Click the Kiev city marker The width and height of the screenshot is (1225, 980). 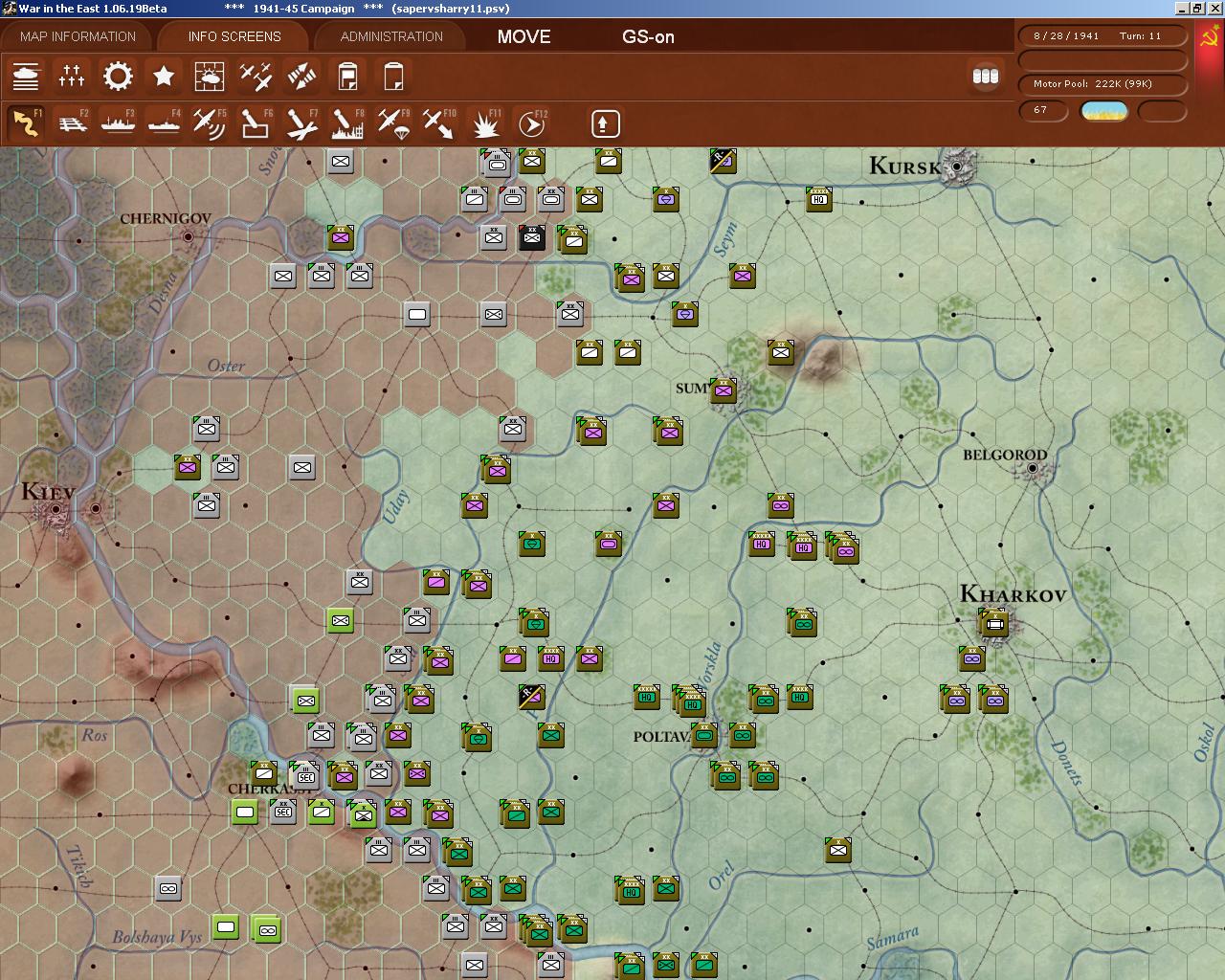(x=56, y=510)
